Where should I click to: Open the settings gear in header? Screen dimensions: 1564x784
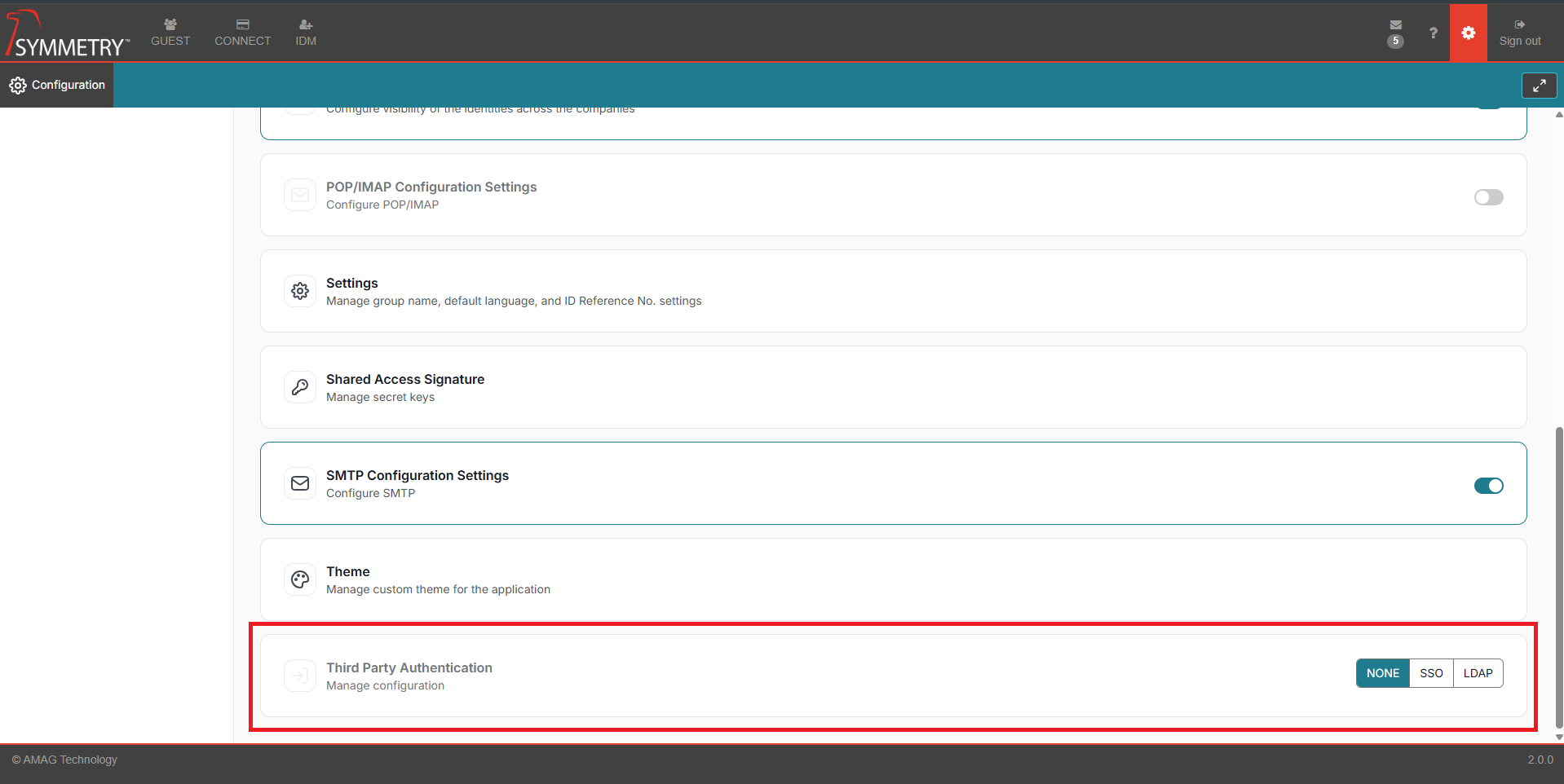coord(1468,33)
